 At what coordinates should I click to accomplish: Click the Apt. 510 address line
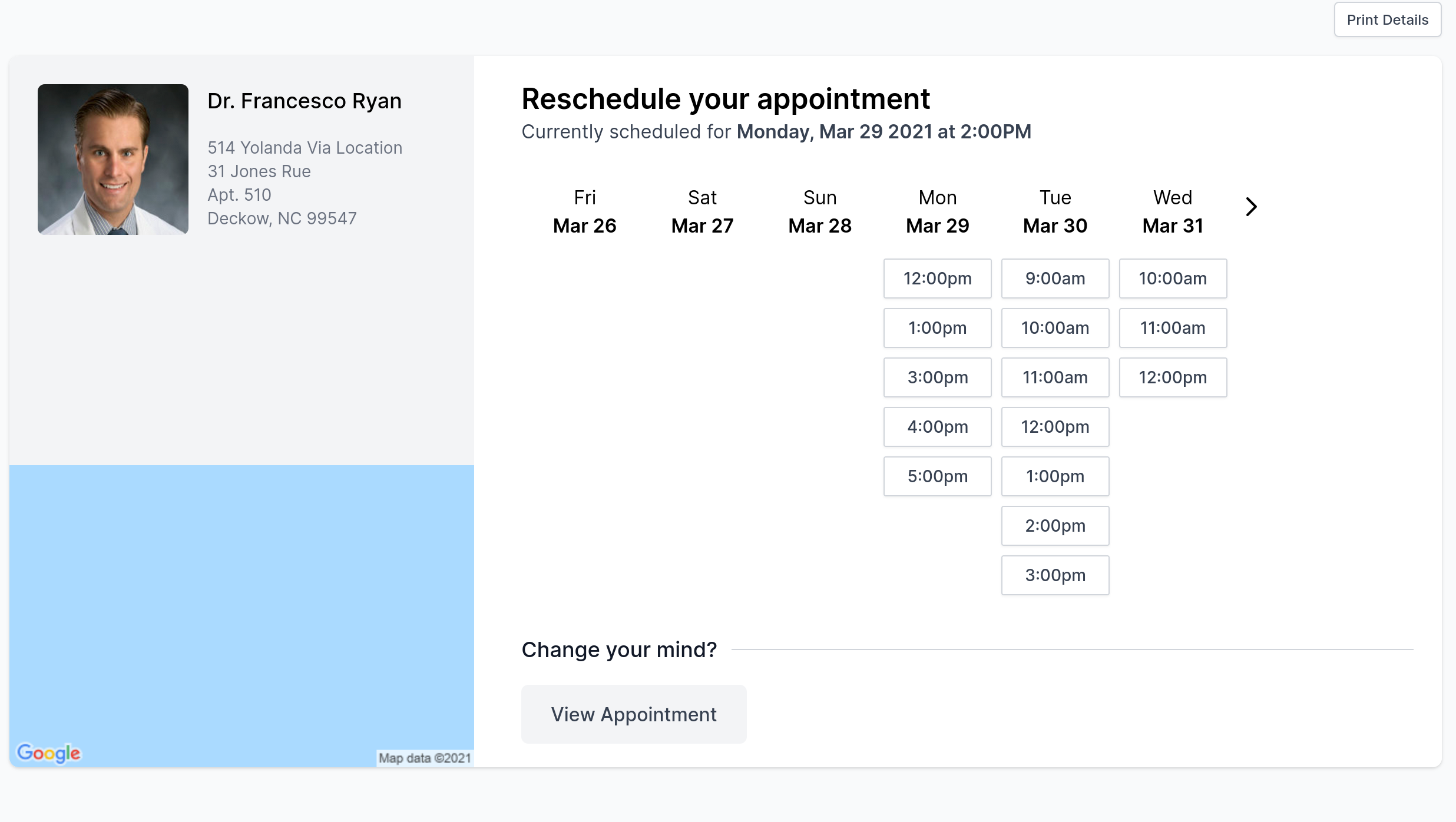(239, 195)
